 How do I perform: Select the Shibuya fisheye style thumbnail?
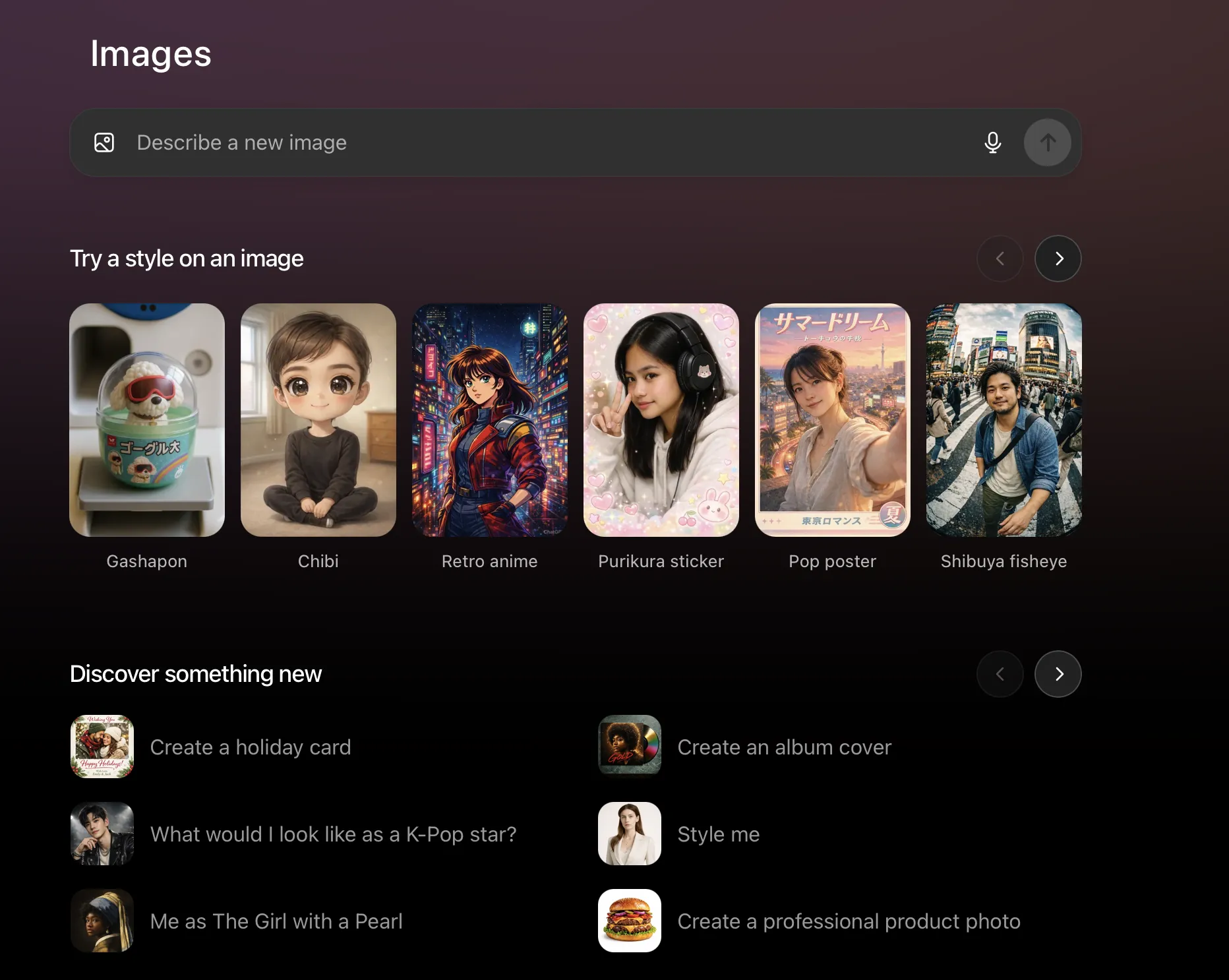click(x=1003, y=419)
